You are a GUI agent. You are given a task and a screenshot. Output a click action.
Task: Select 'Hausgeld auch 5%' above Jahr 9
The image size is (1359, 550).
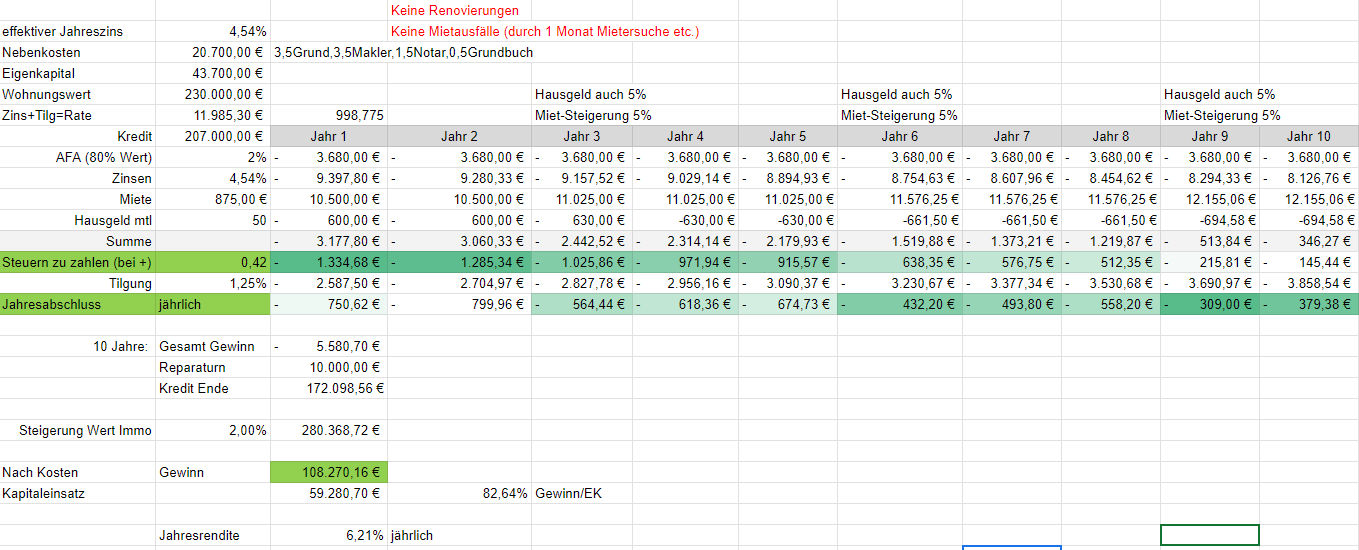point(1219,95)
